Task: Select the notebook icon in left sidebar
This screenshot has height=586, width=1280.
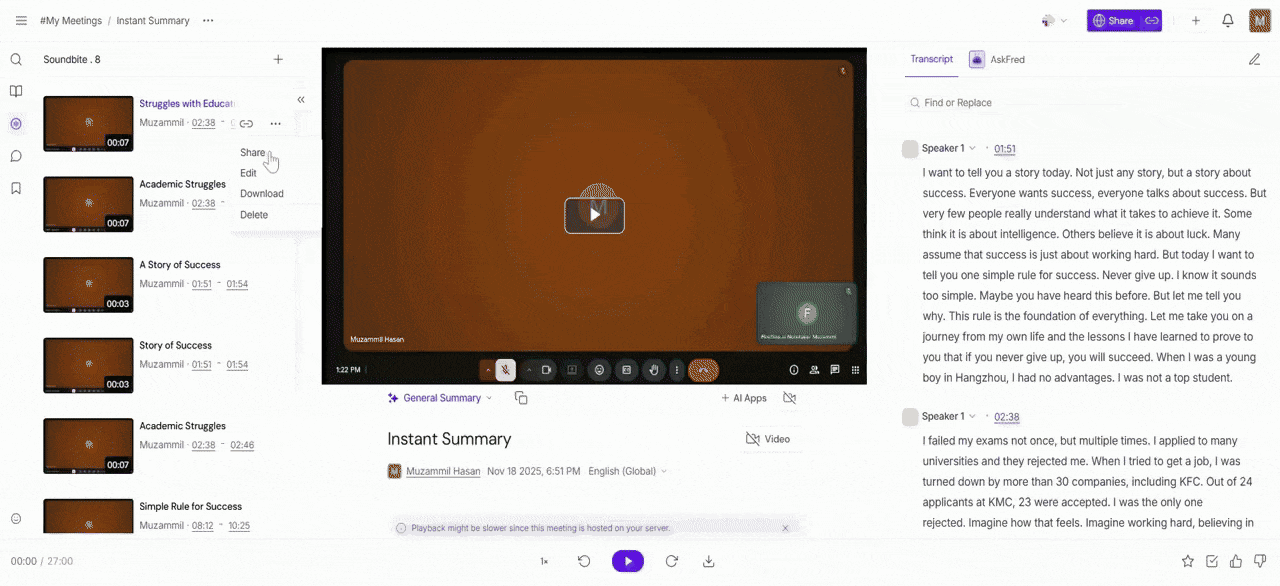Action: click(x=16, y=91)
